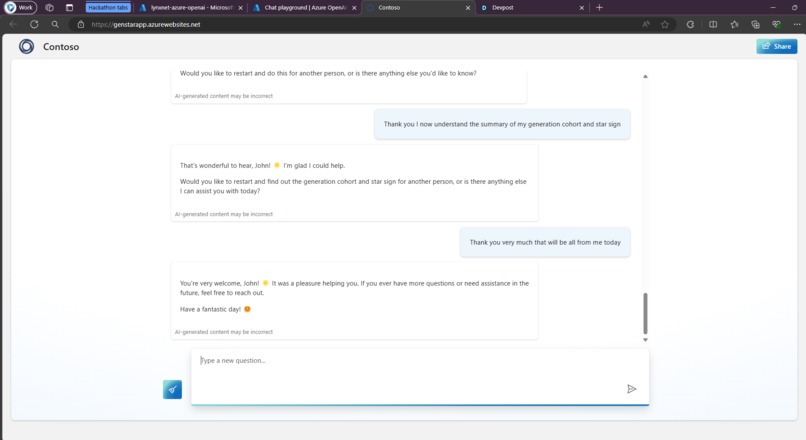Select the Hackathon tabs group label

pyautogui.click(x=108, y=8)
